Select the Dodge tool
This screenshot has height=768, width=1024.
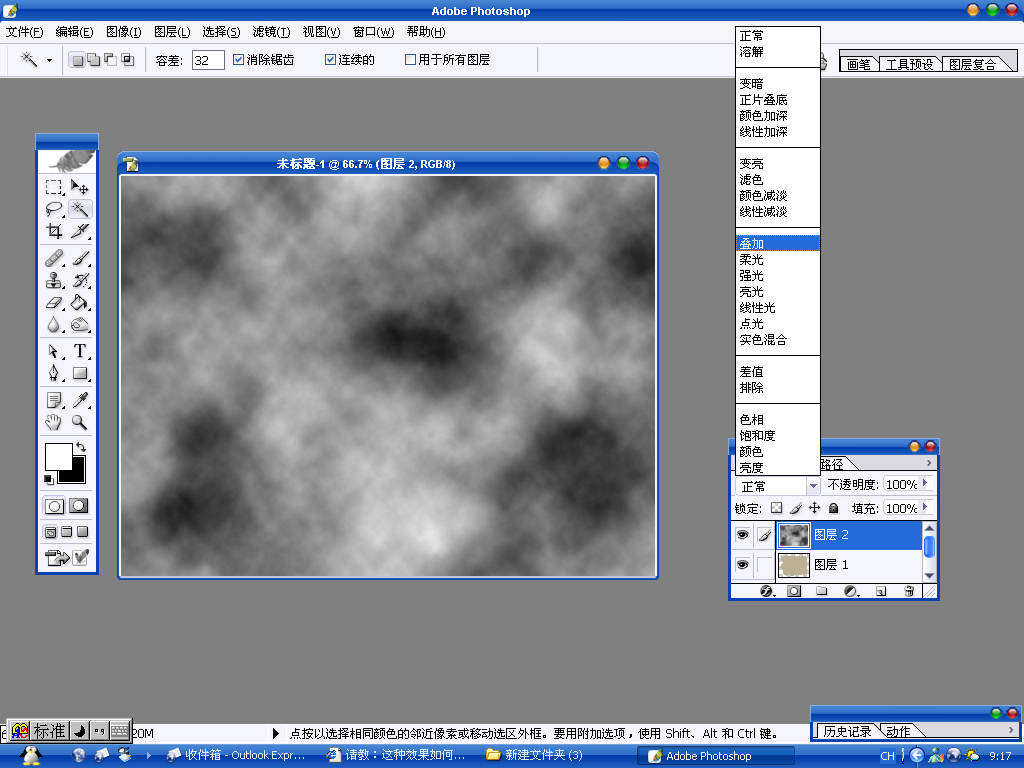[x=80, y=325]
